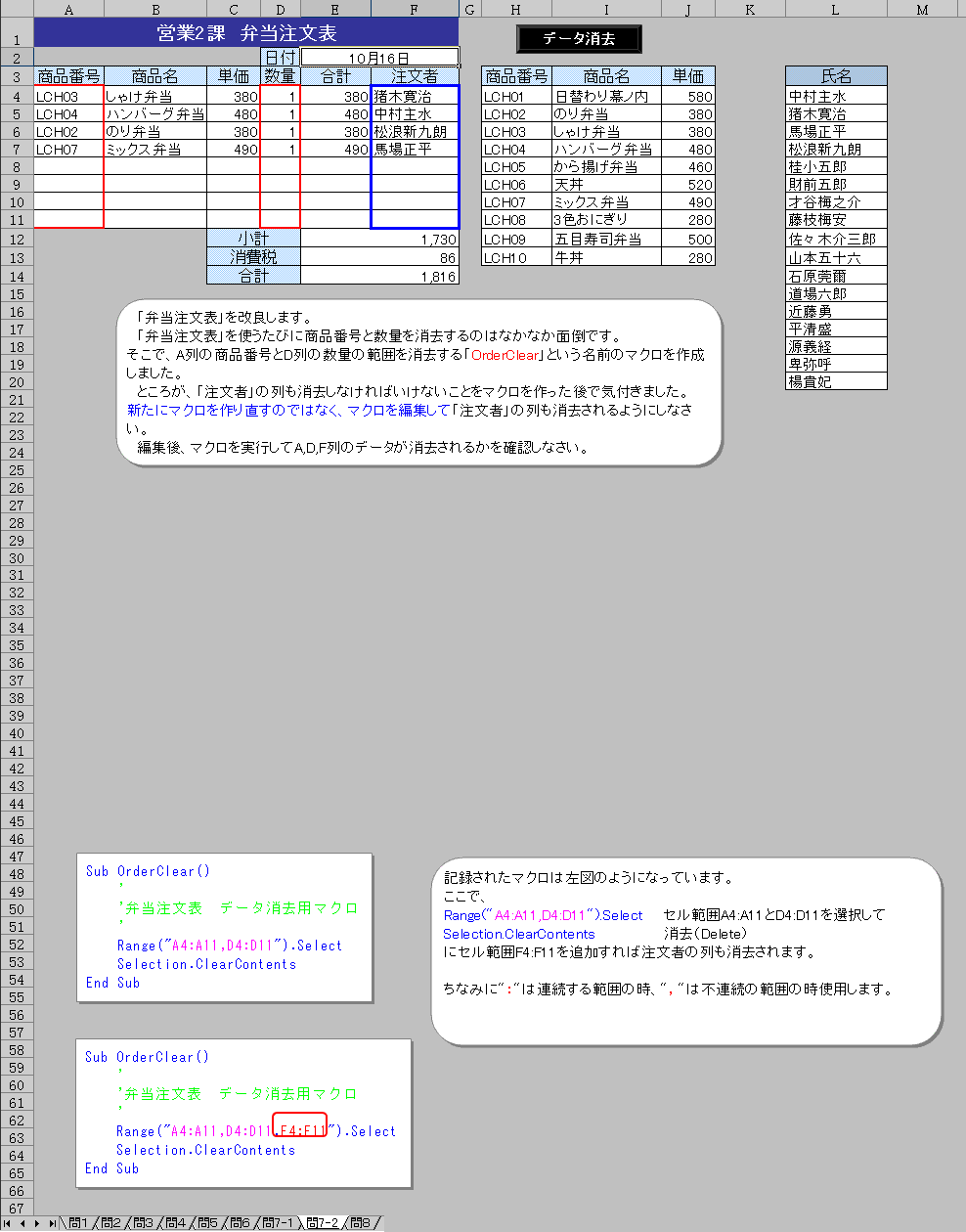966x1232 pixels.
Task: Switch to the 問2 sheet tab
Action: click(x=110, y=1223)
